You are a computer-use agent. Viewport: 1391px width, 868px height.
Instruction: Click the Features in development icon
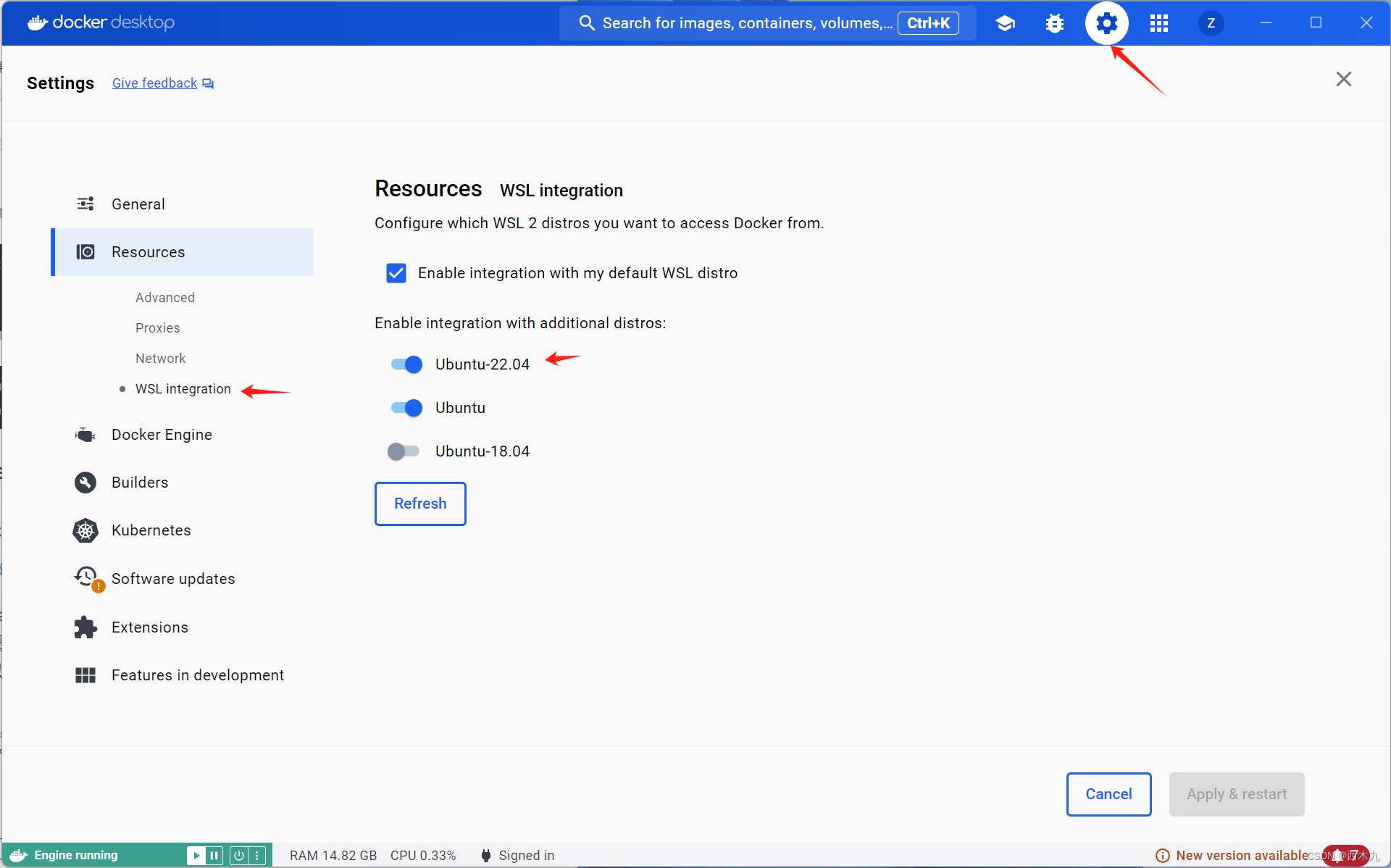pos(86,675)
